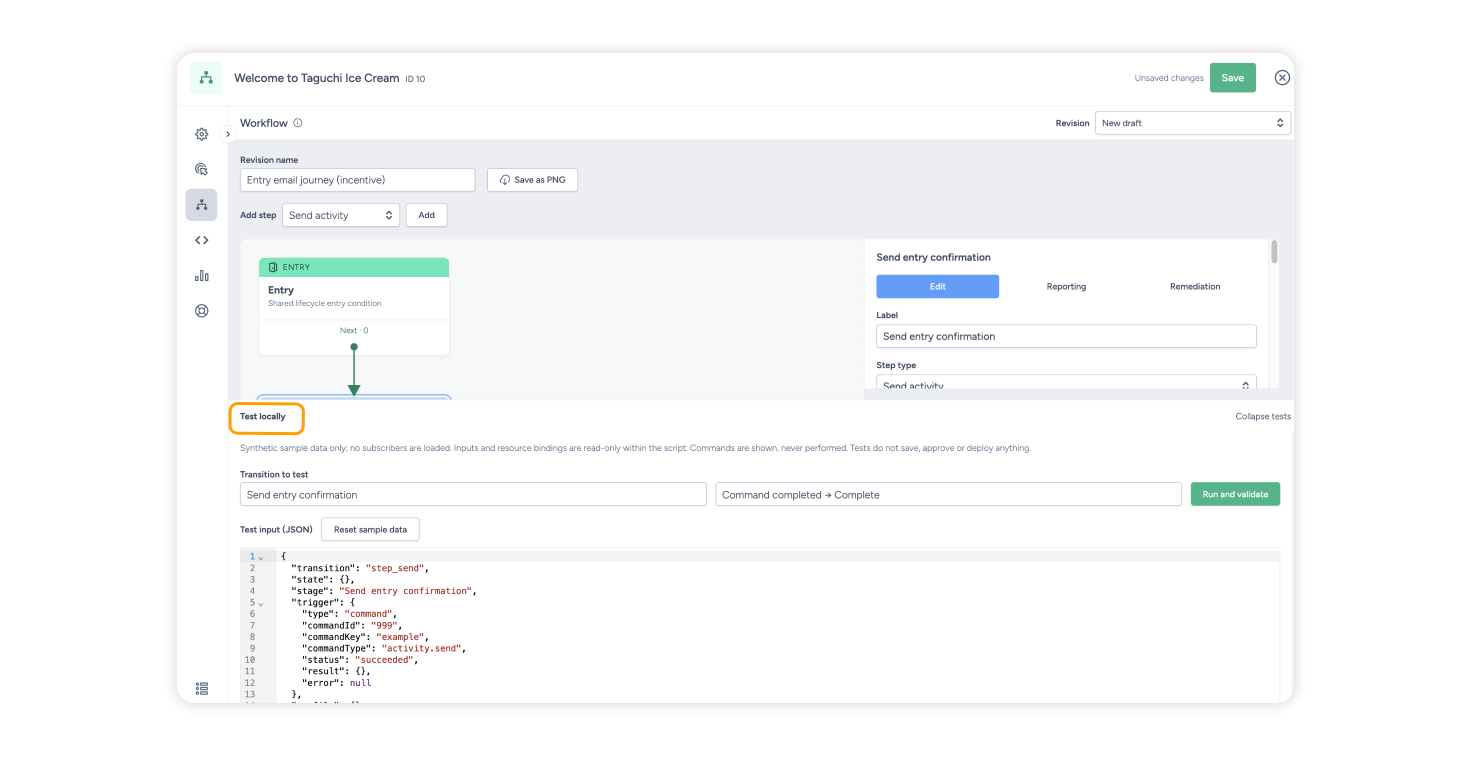Viewport: 1471px width, 771px height.
Task: Click the Label field with Send entry confirmation
Action: (1066, 336)
